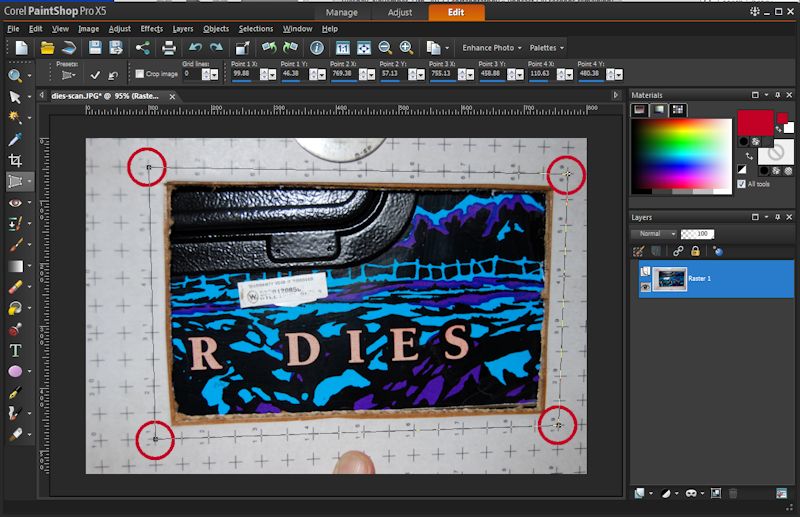
Task: Choose the Eraser tool
Action: [x=15, y=287]
